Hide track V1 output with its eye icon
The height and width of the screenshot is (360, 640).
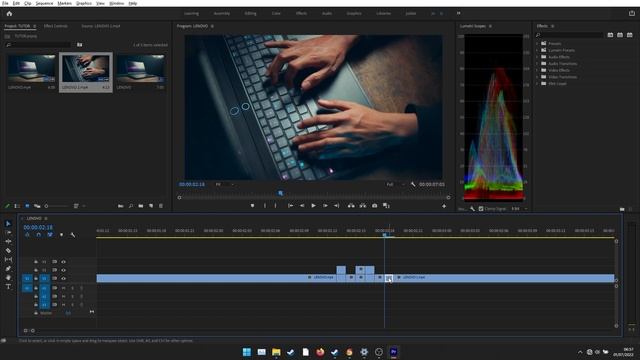[63, 278]
